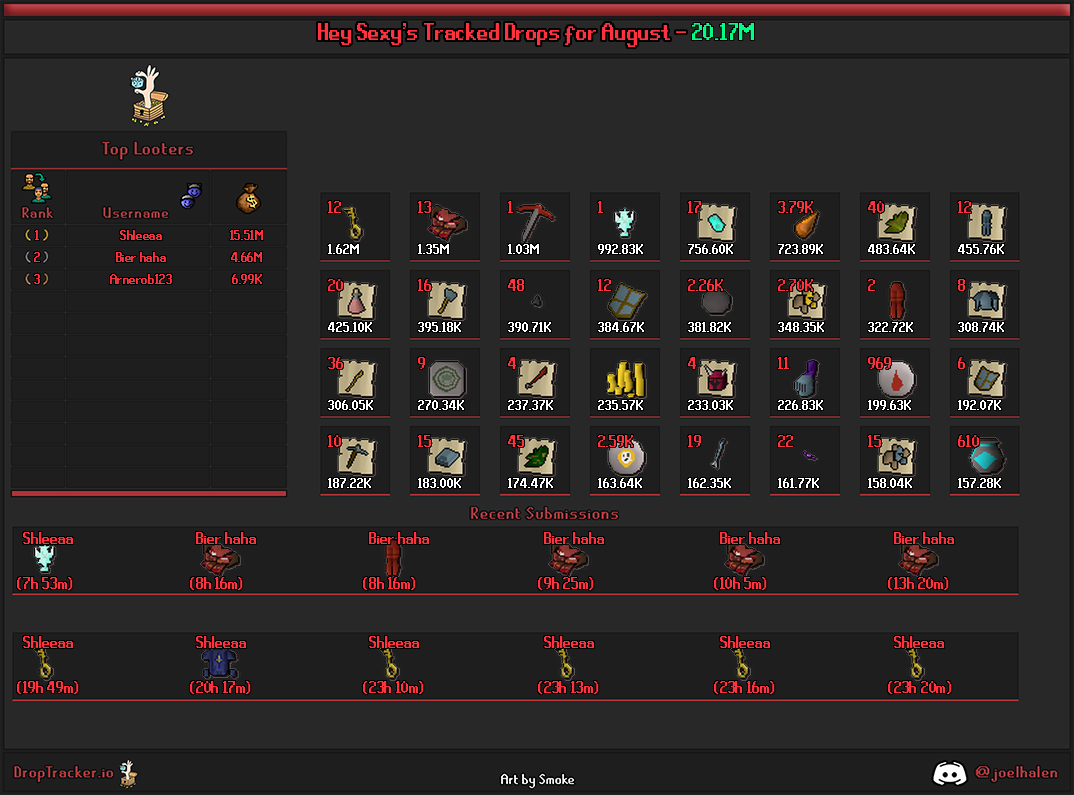The width and height of the screenshot is (1074, 795).
Task: Click the loot chest hand logo
Action: click(x=149, y=95)
